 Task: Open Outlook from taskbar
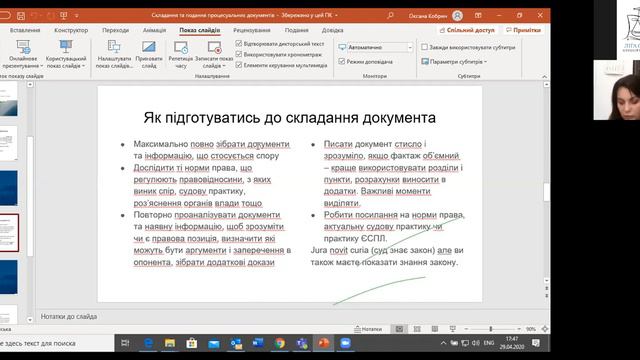(x=236, y=343)
